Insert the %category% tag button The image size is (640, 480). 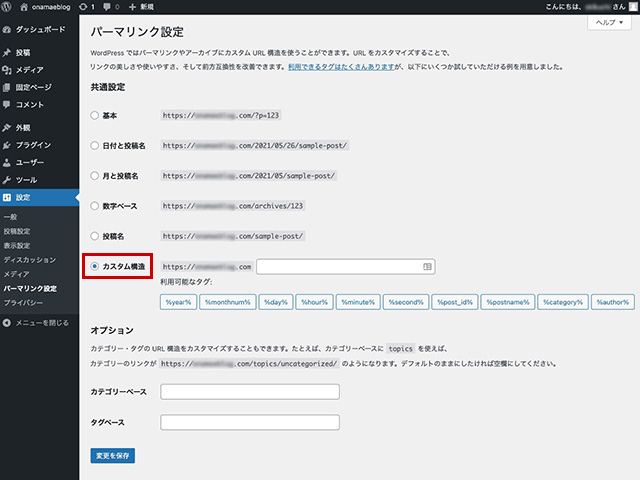coord(563,302)
